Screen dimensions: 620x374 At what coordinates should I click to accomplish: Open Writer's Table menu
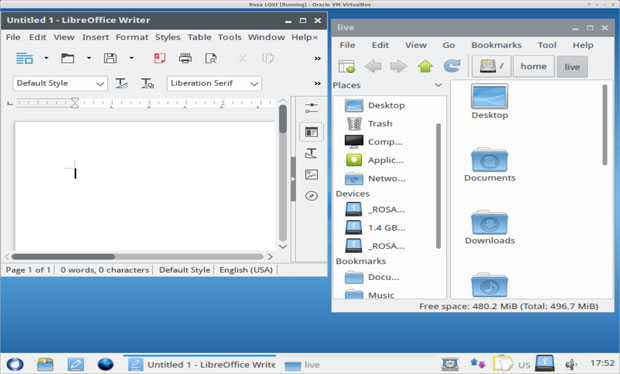tap(199, 37)
